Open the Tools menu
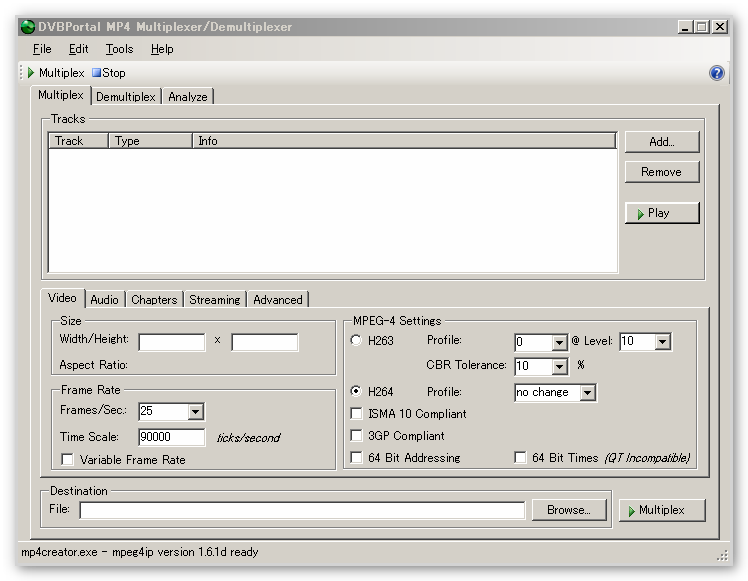Screen dimensions: 748x581 point(119,49)
